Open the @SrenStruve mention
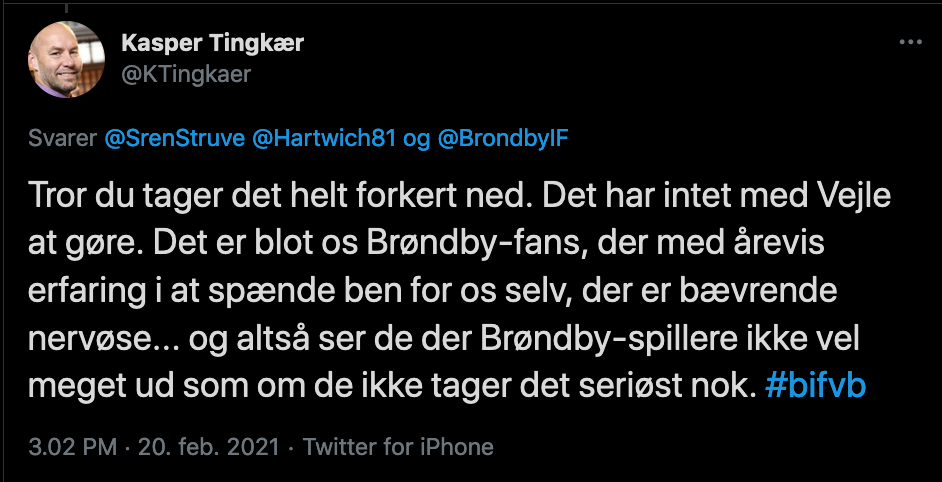Screen dimensions: 942x482 175,139
